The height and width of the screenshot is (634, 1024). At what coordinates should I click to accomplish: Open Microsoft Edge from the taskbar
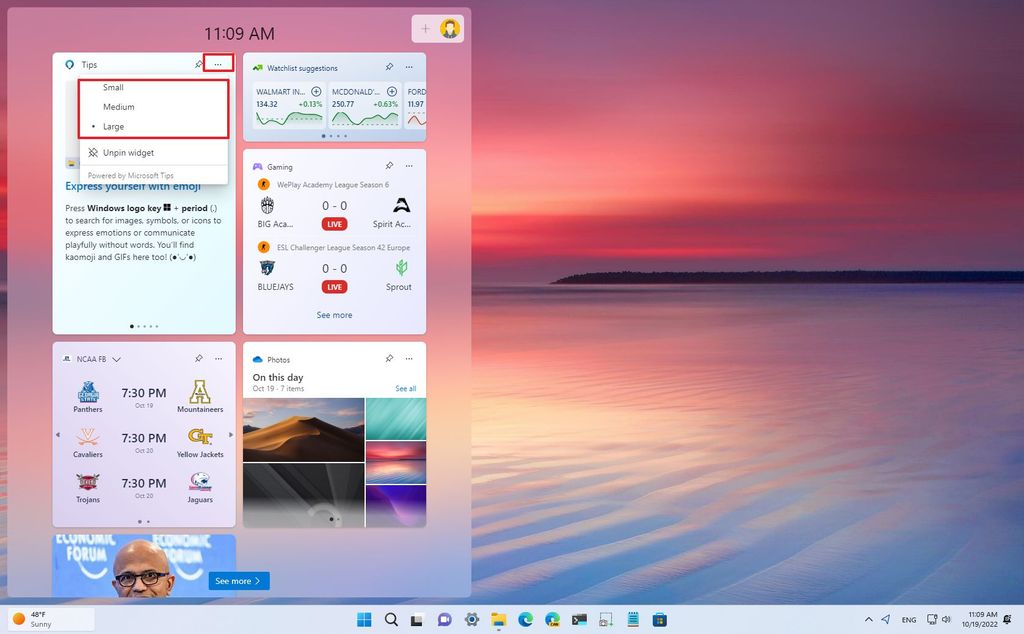(525, 619)
